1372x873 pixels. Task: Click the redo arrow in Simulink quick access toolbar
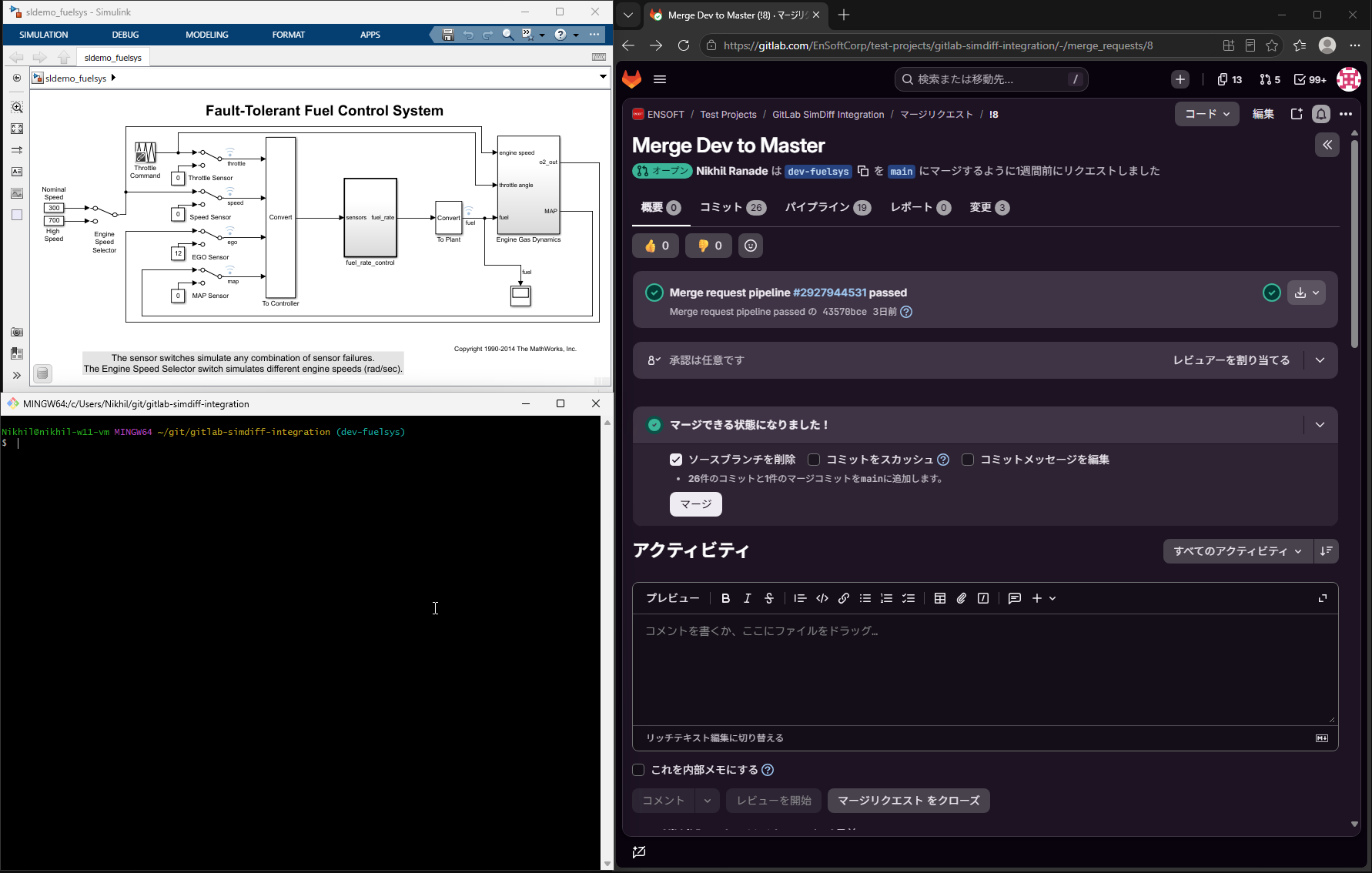[x=487, y=35]
